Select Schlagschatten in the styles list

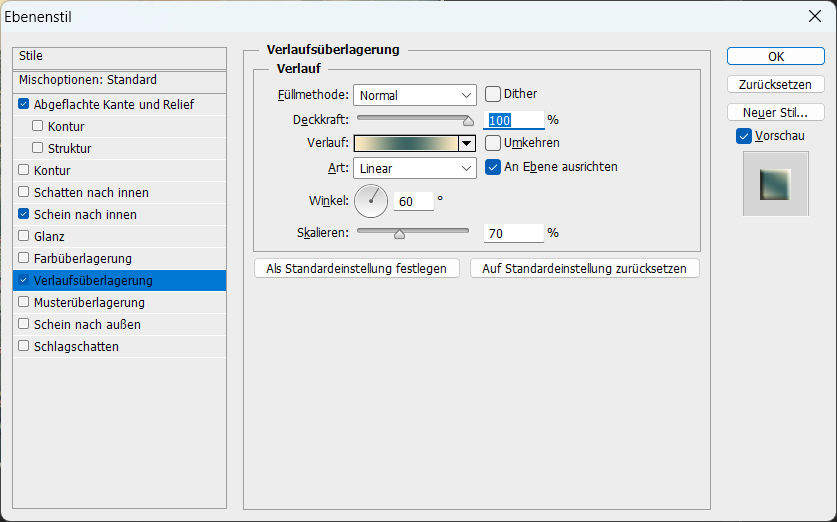tap(120, 346)
